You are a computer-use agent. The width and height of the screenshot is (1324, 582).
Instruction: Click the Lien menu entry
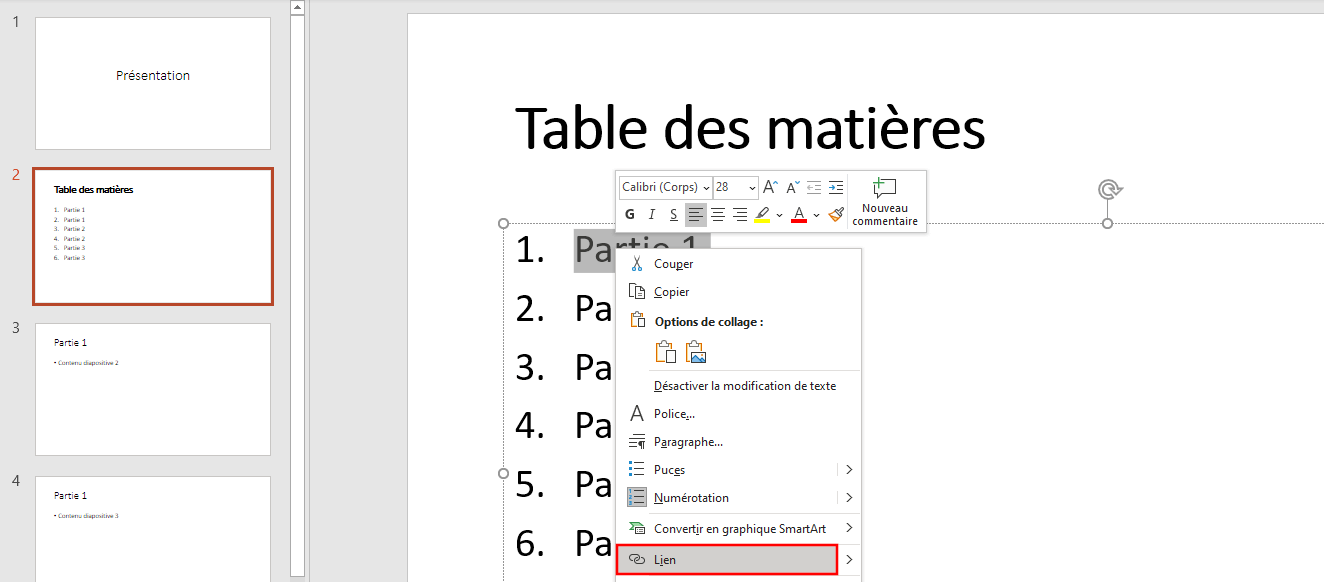pyautogui.click(x=727, y=560)
